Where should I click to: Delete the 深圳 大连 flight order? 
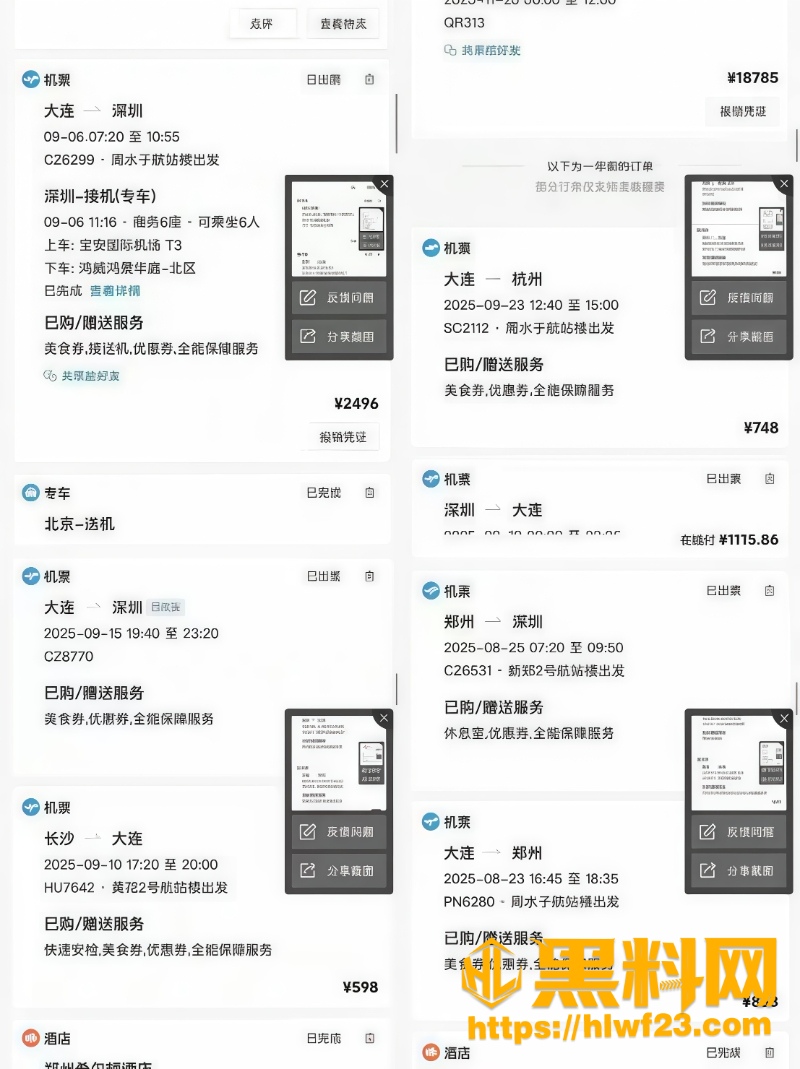[769, 479]
